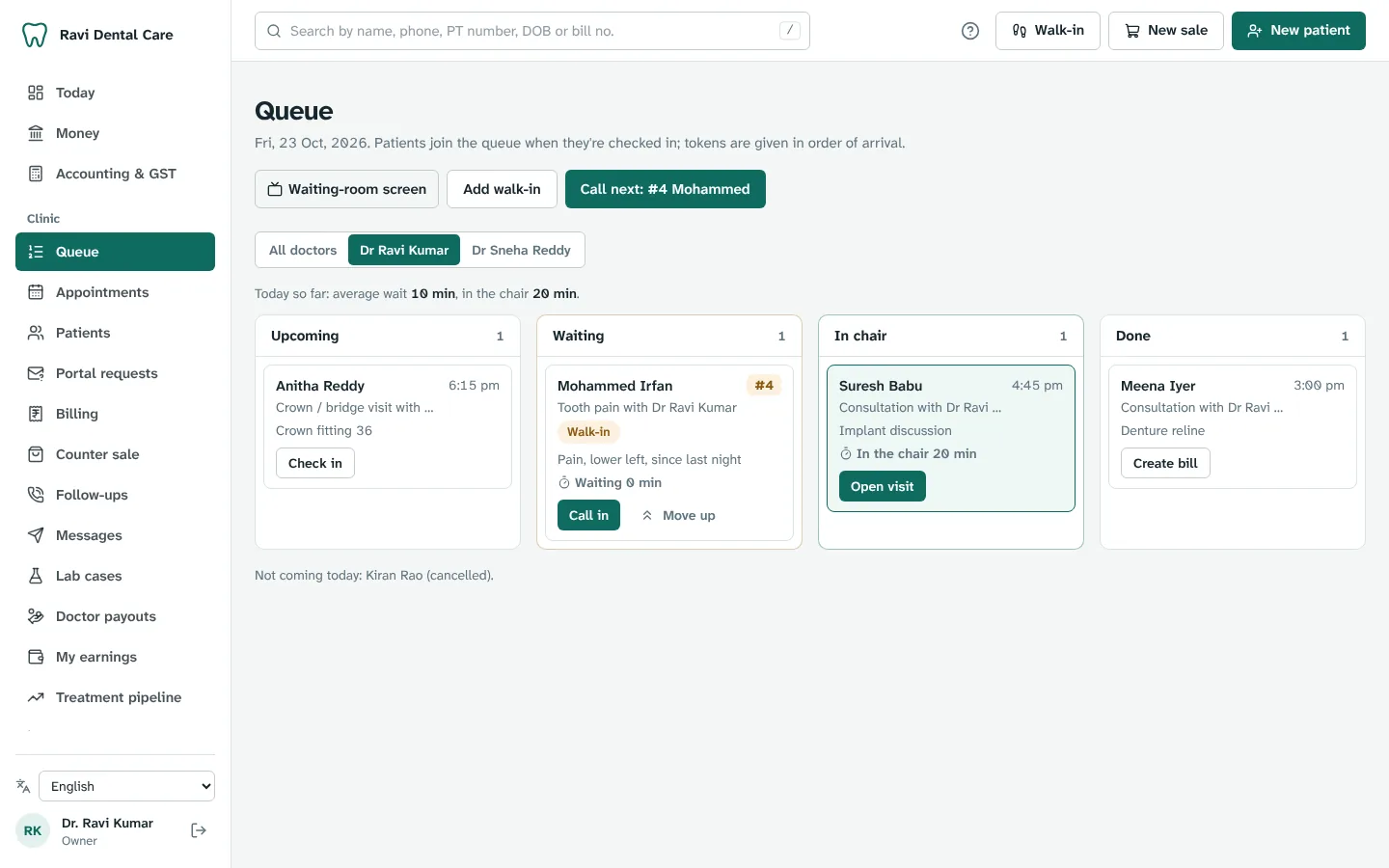Open the help question-mark icon
Screen dimensions: 1389x868
pyautogui.click(x=970, y=31)
